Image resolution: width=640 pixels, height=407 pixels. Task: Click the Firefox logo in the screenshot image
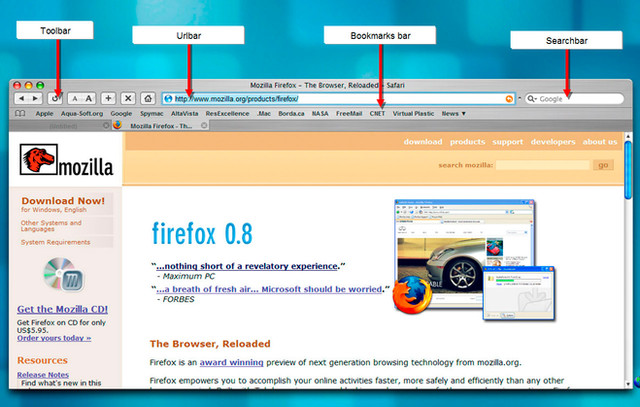[412, 294]
